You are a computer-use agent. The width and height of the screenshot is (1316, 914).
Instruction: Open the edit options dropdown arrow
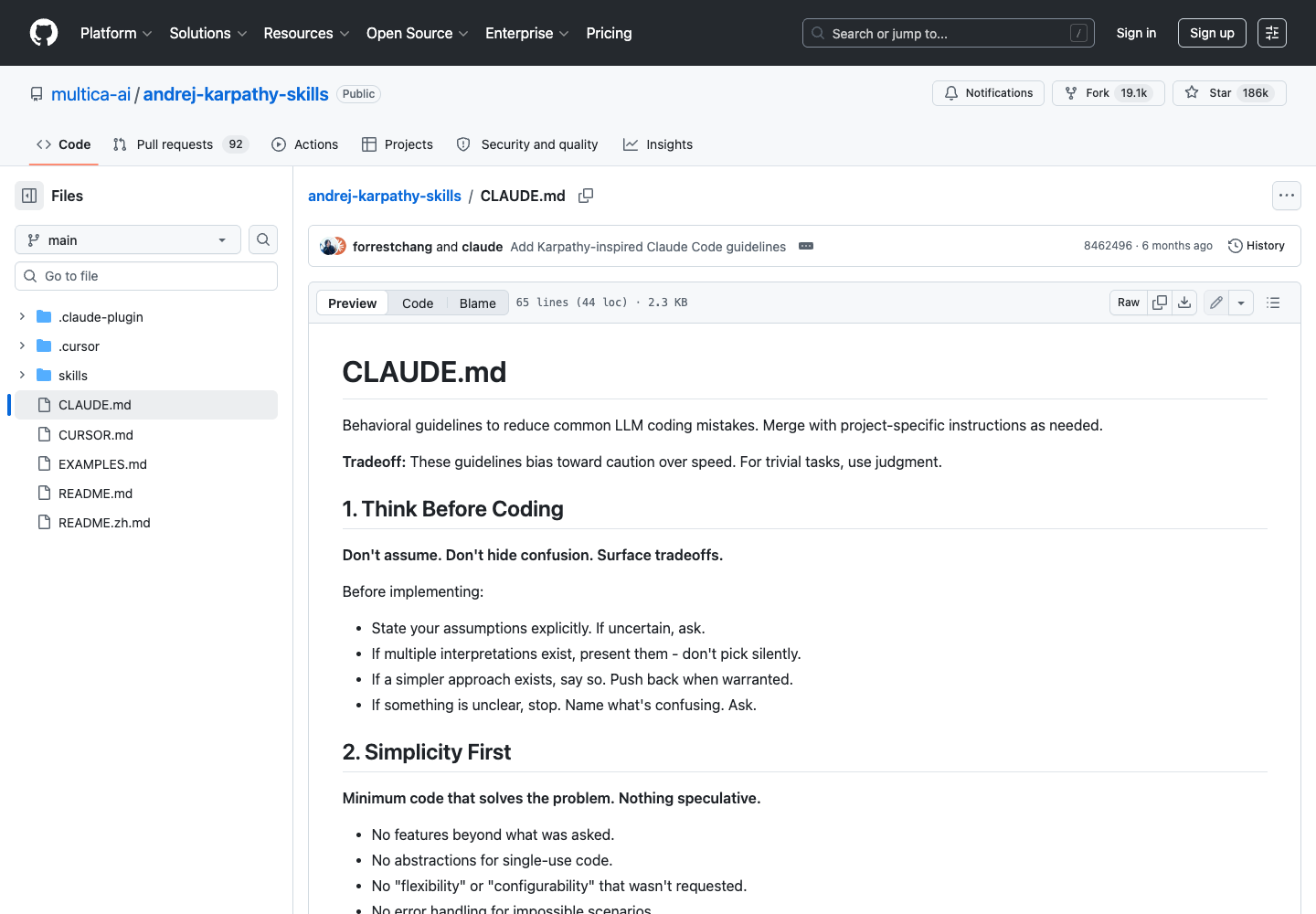point(1241,303)
